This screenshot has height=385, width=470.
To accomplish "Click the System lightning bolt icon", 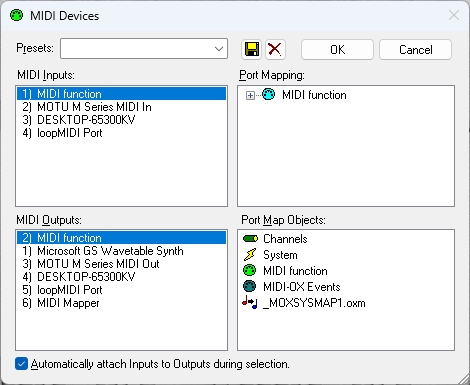I will (250, 255).
